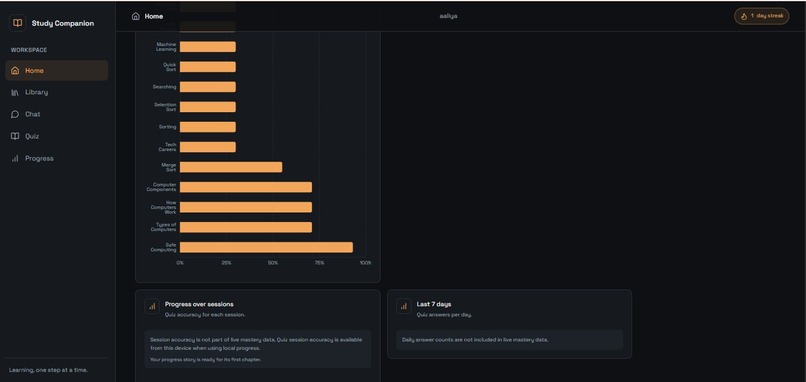Click the Computer Components bar in chart
This screenshot has height=382, width=806.
click(x=246, y=187)
